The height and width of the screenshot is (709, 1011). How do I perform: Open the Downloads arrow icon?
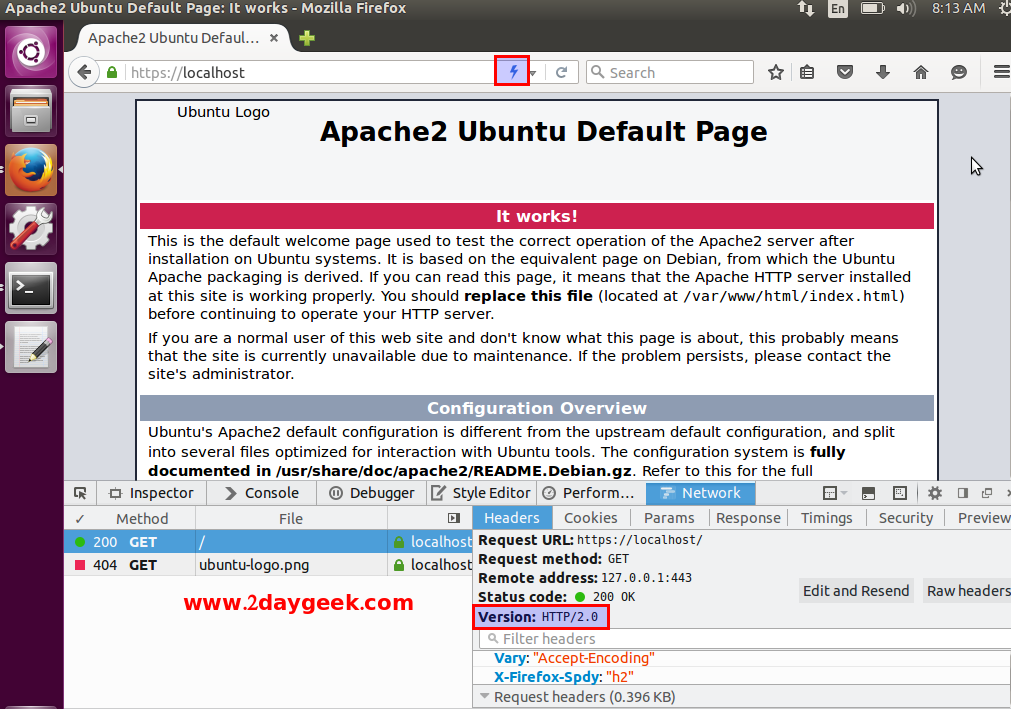pos(883,72)
